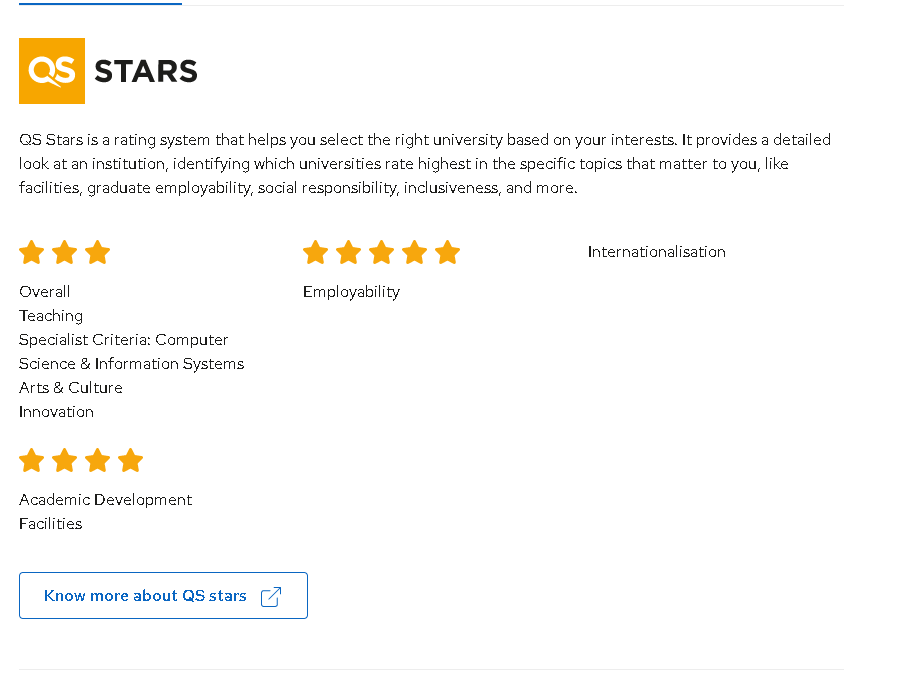This screenshot has height=675, width=906.
Task: Click the Facilities label
Action: (x=50, y=523)
